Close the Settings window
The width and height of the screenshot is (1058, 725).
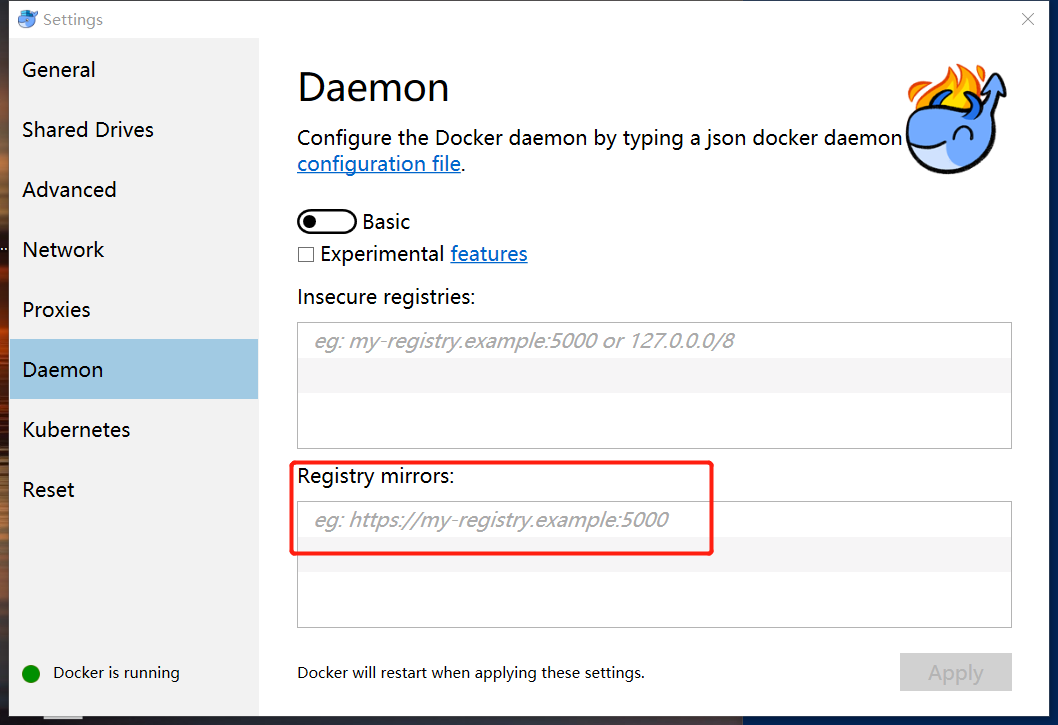click(x=1027, y=19)
